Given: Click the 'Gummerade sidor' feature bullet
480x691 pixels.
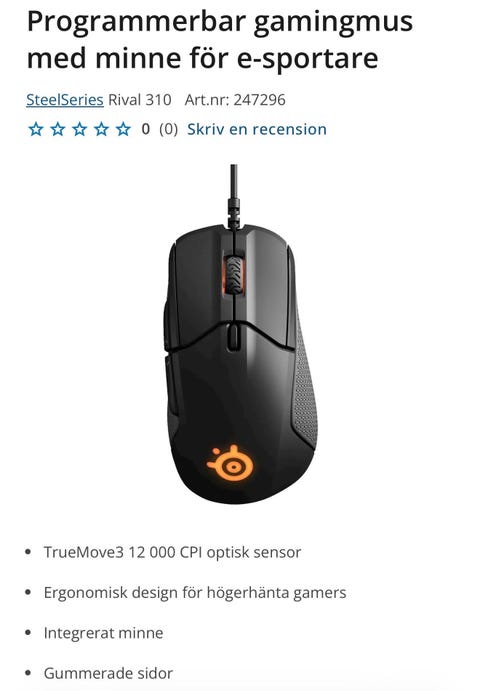Looking at the screenshot, I should [108, 673].
